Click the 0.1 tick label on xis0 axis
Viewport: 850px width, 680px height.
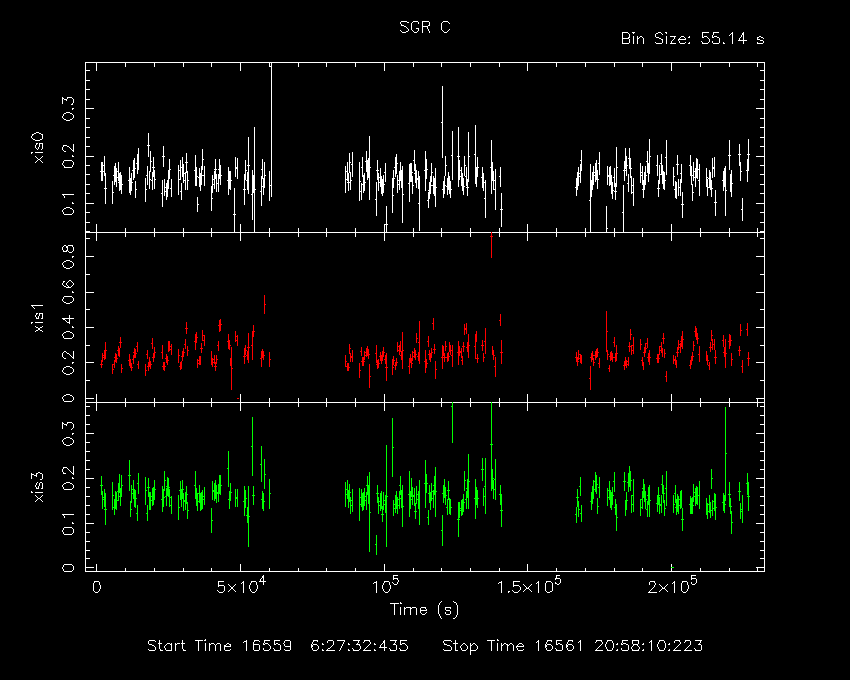[x=69, y=203]
